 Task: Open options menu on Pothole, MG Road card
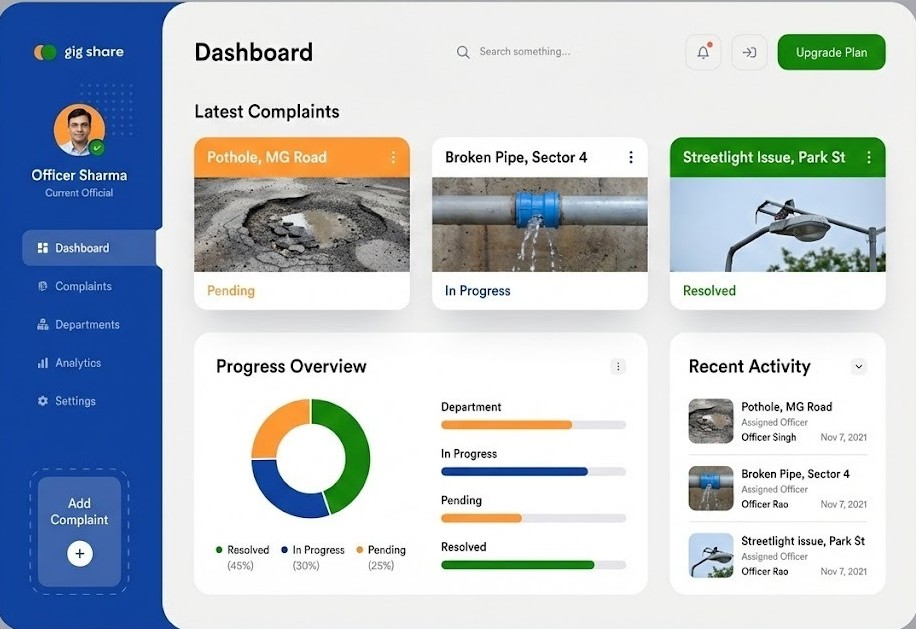tap(393, 157)
